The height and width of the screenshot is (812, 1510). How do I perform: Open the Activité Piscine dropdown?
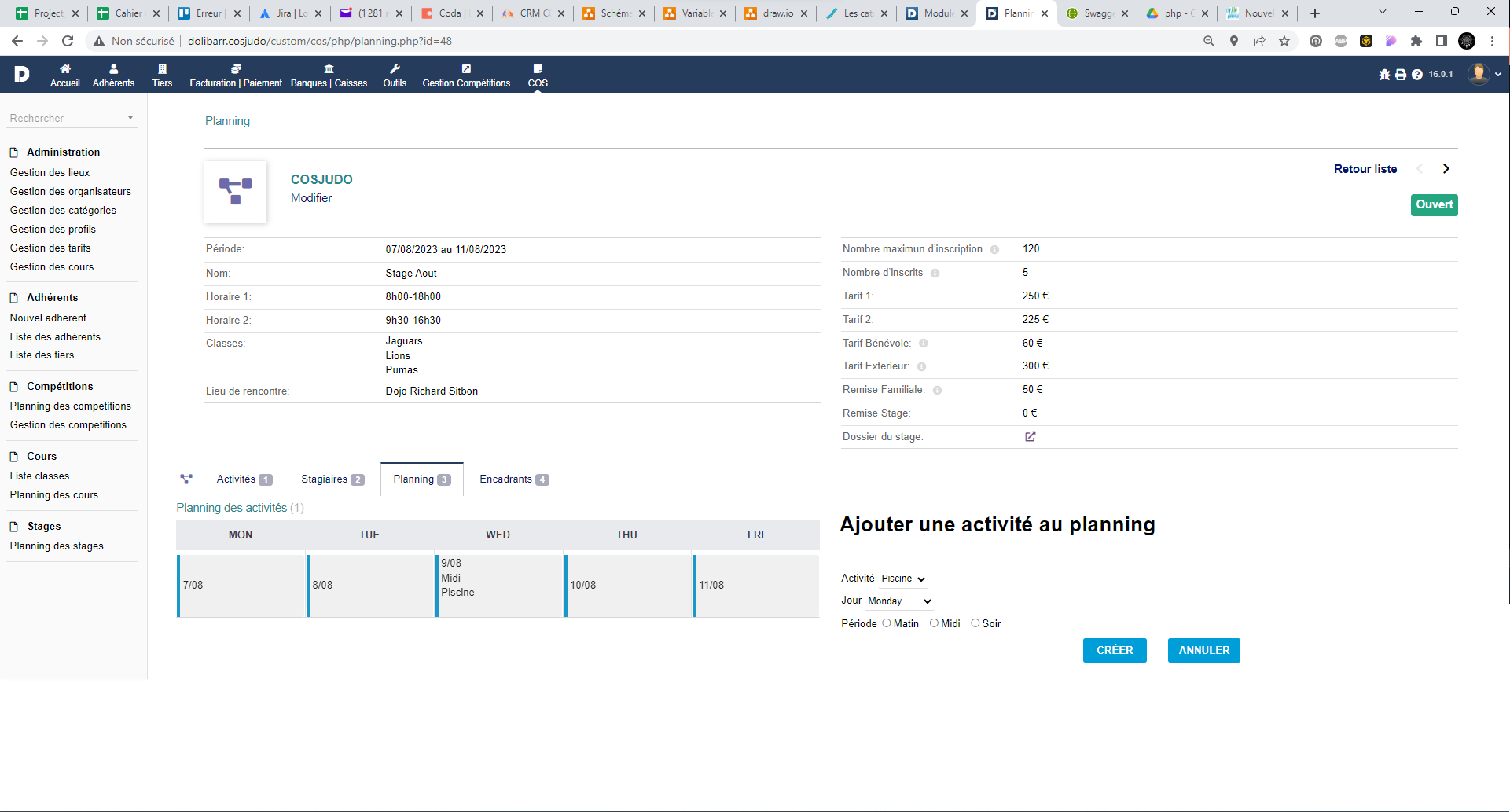point(903,579)
